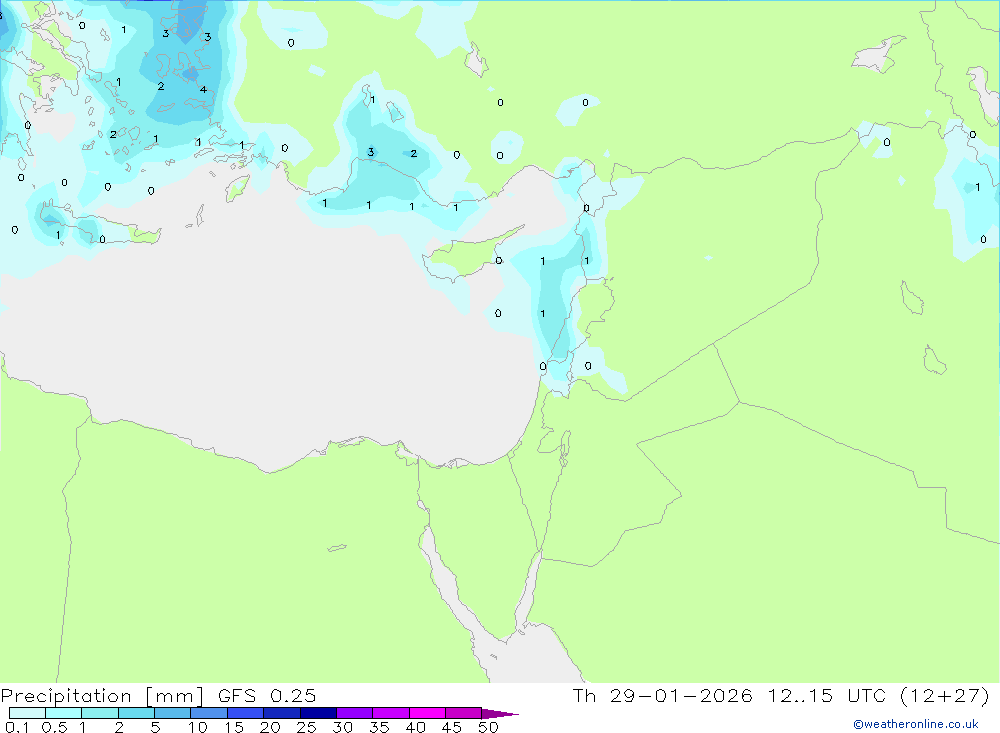This screenshot has height=733, width=1000.
Task: Click the legend label "30"
Action: click(x=342, y=727)
